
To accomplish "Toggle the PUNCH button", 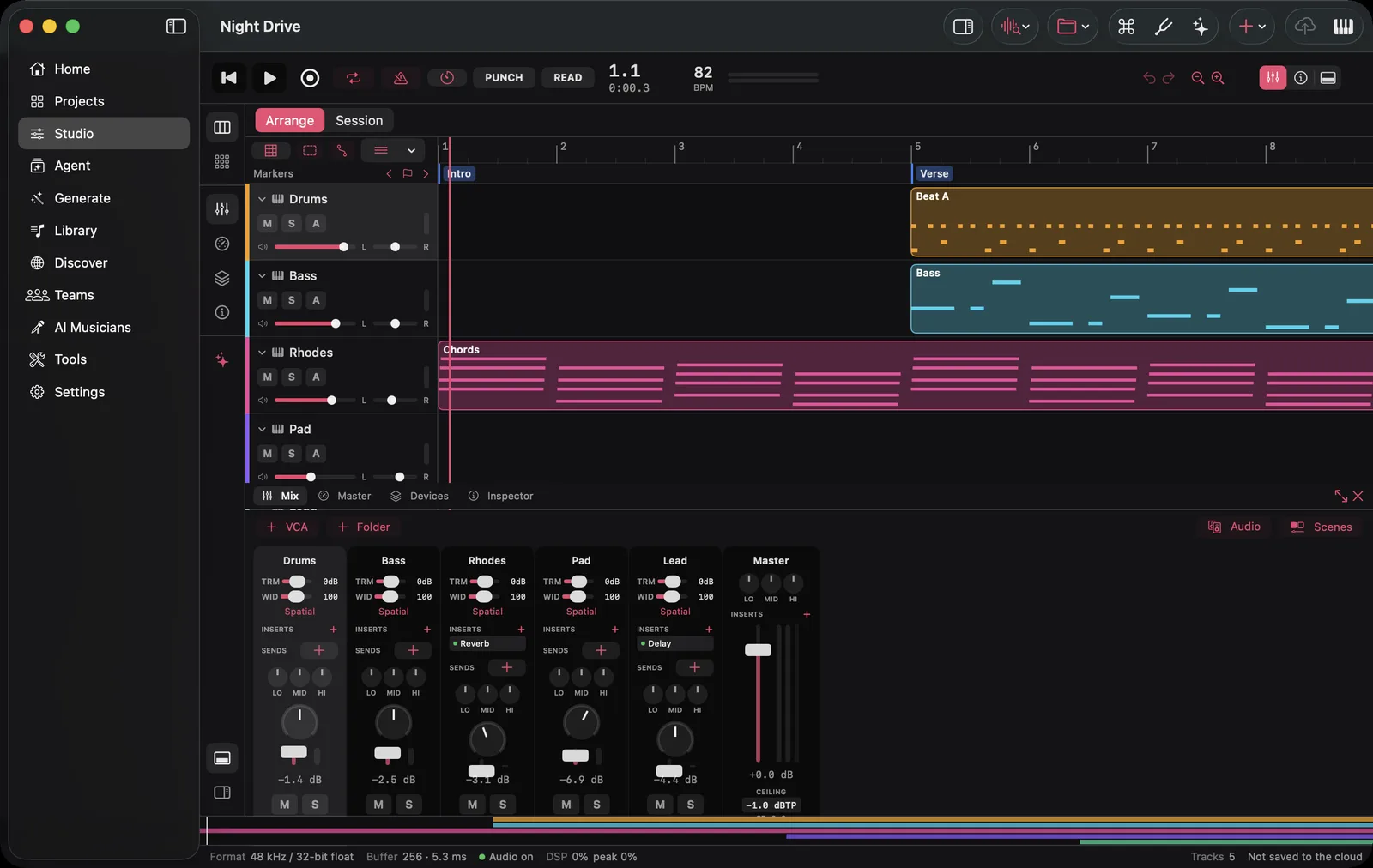I will pos(504,78).
